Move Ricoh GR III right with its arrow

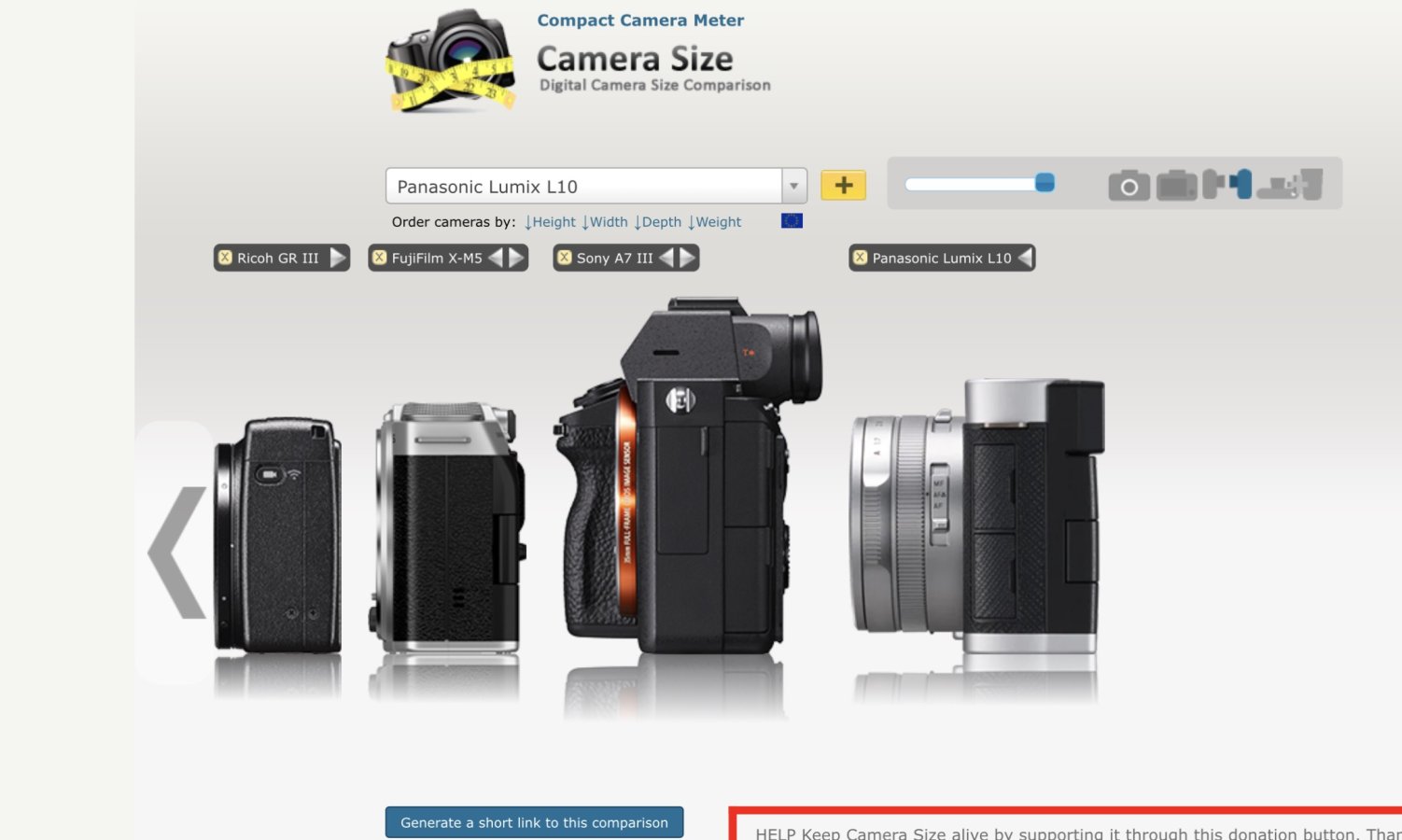pyautogui.click(x=338, y=258)
